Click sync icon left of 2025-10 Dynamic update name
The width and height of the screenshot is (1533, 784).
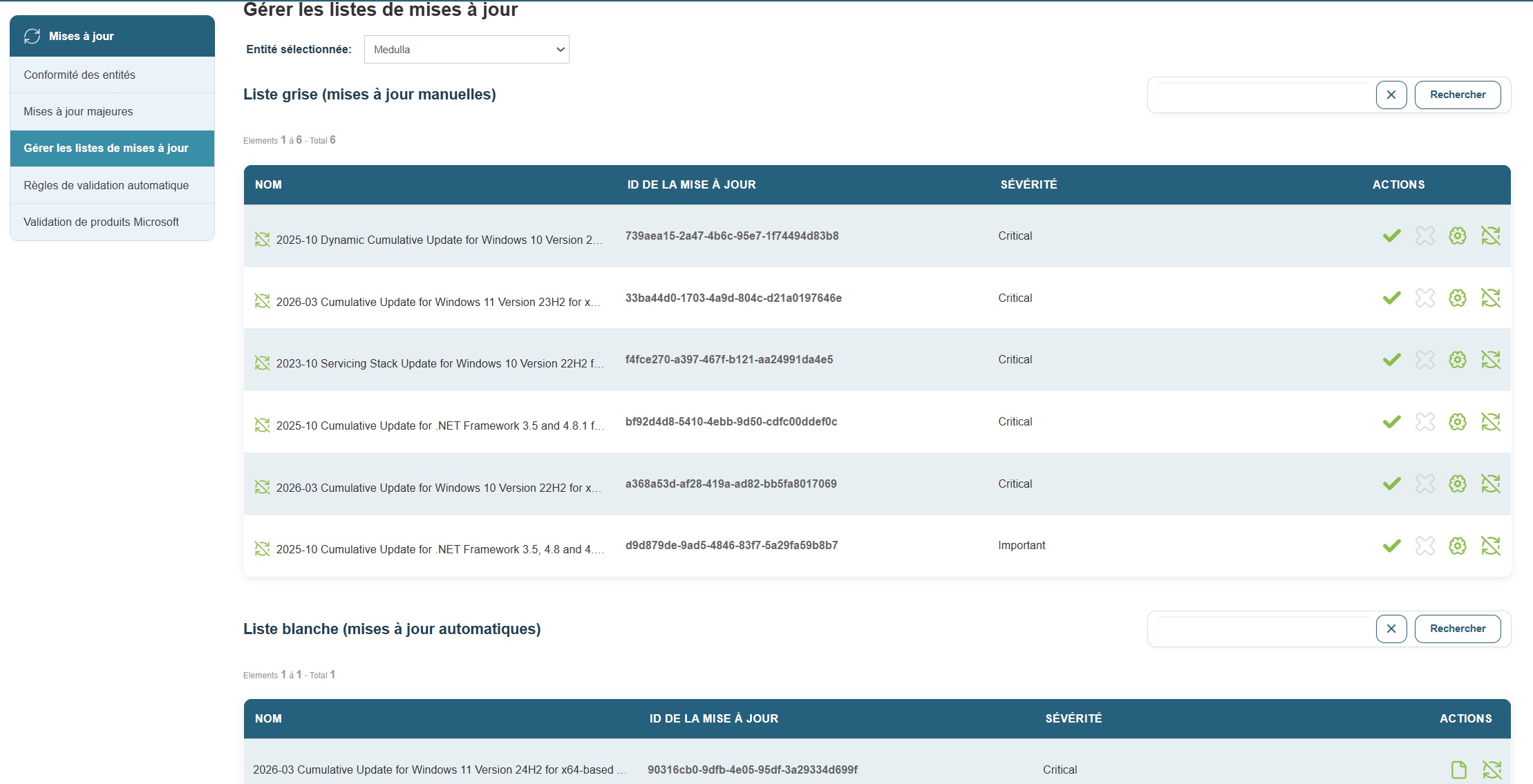click(x=262, y=240)
